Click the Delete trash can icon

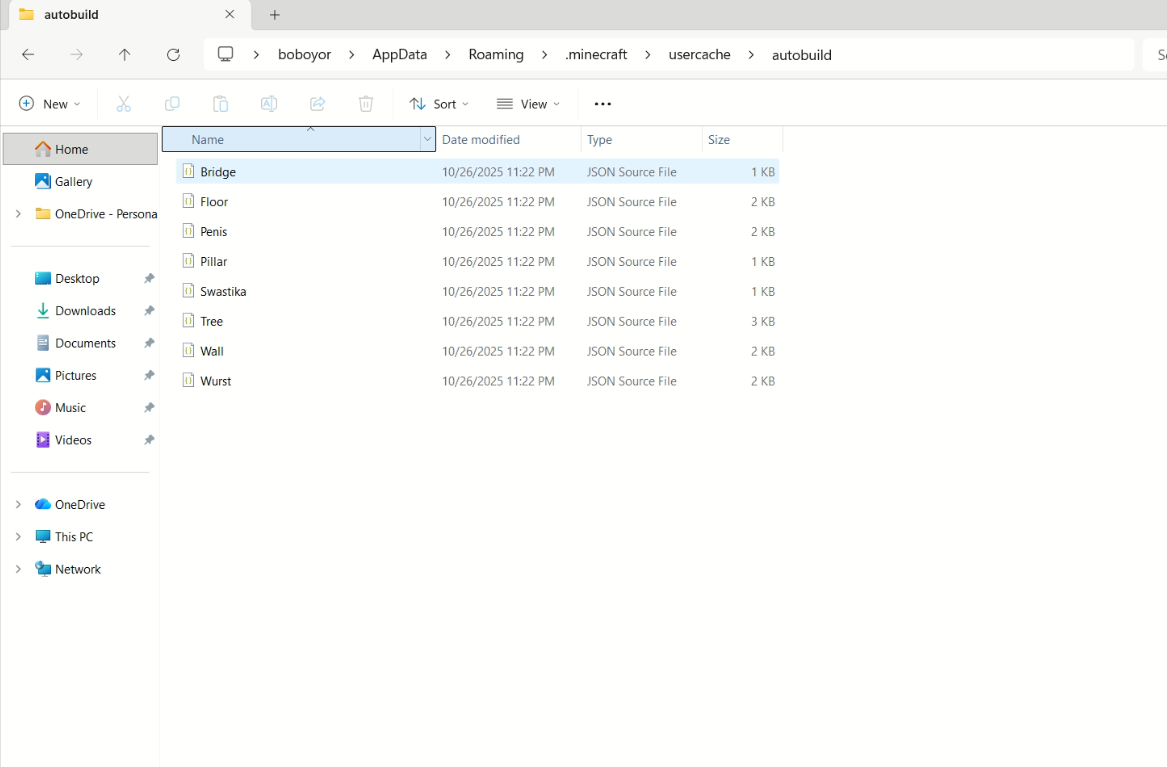pyautogui.click(x=366, y=104)
